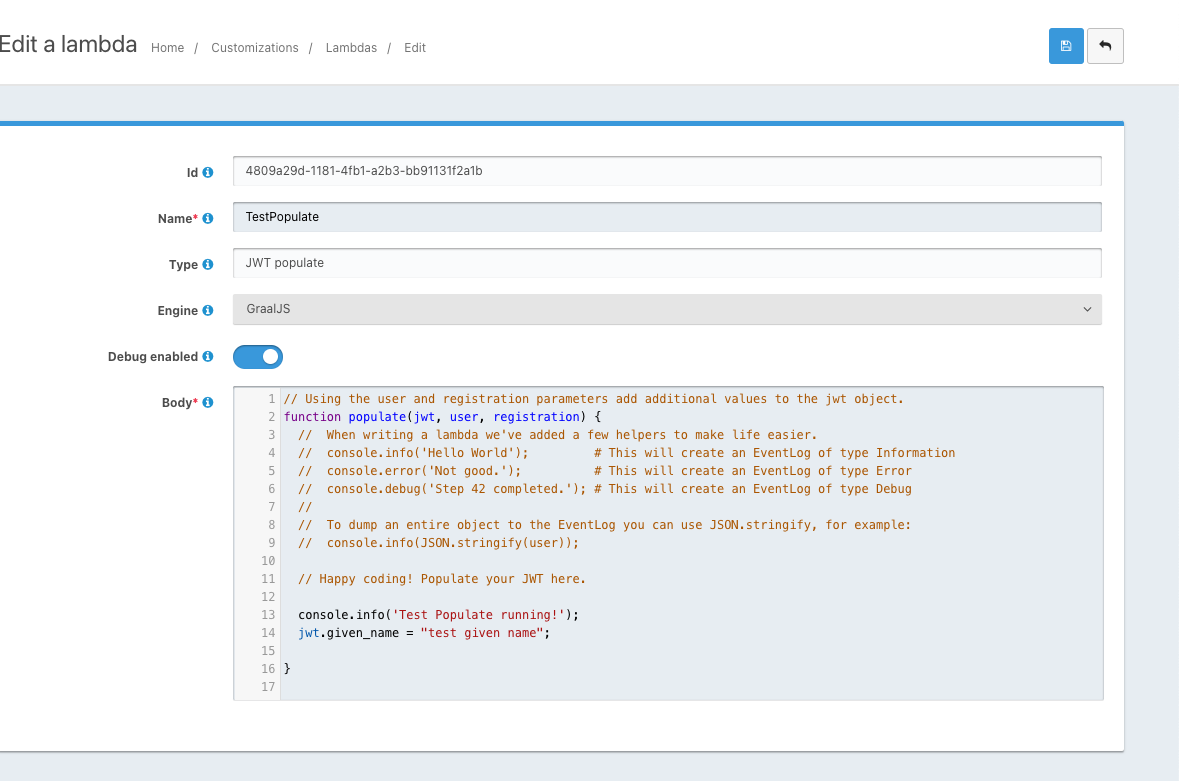Viewport: 1179px width, 781px height.
Task: Show info tooltip next to Id label
Action: 208,172
